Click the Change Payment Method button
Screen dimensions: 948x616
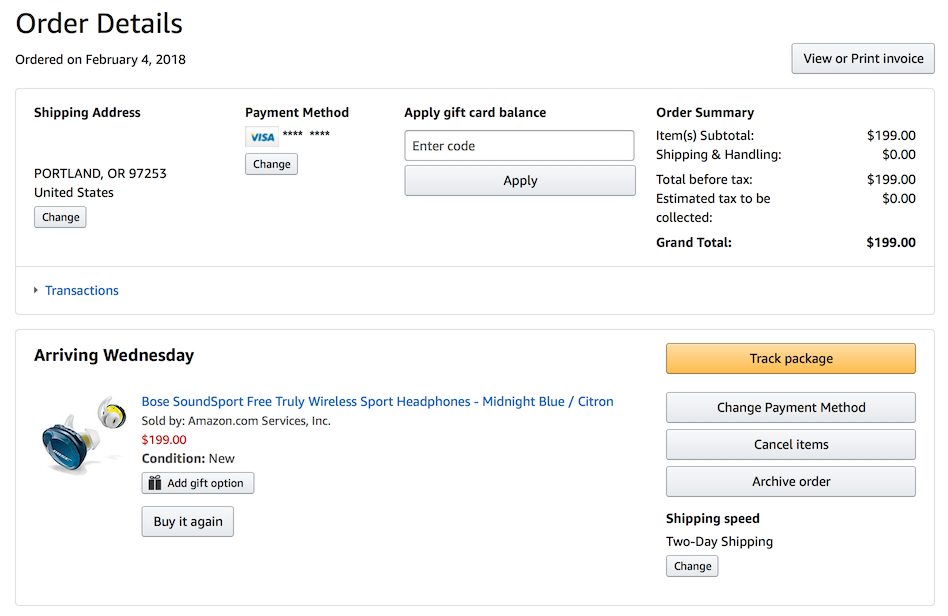click(x=791, y=407)
